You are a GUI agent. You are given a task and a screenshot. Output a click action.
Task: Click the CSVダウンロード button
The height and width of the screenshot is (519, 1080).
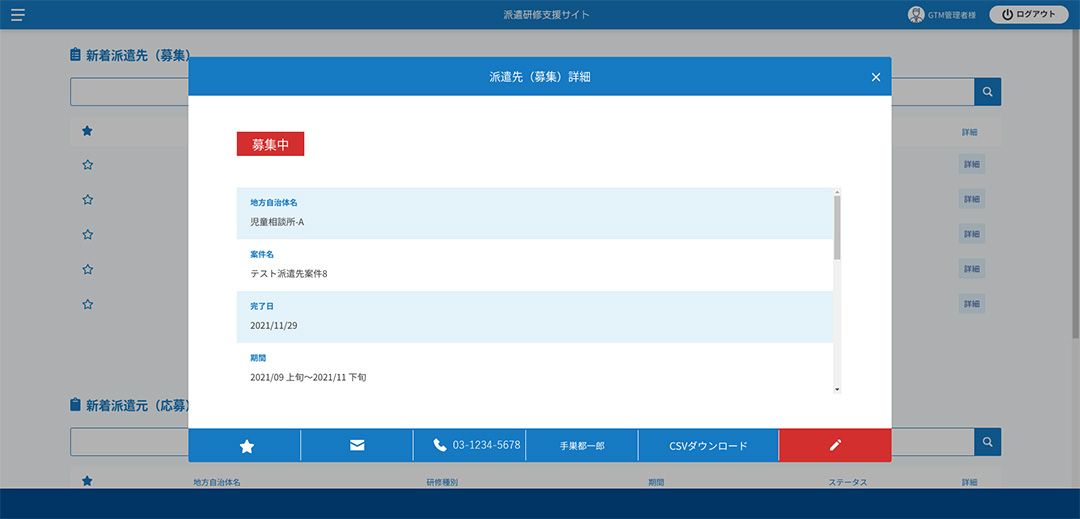click(708, 446)
